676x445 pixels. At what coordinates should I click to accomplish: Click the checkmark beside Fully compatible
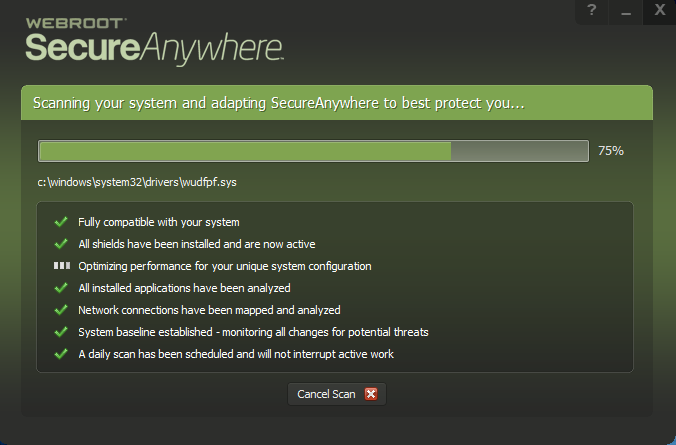(61, 222)
